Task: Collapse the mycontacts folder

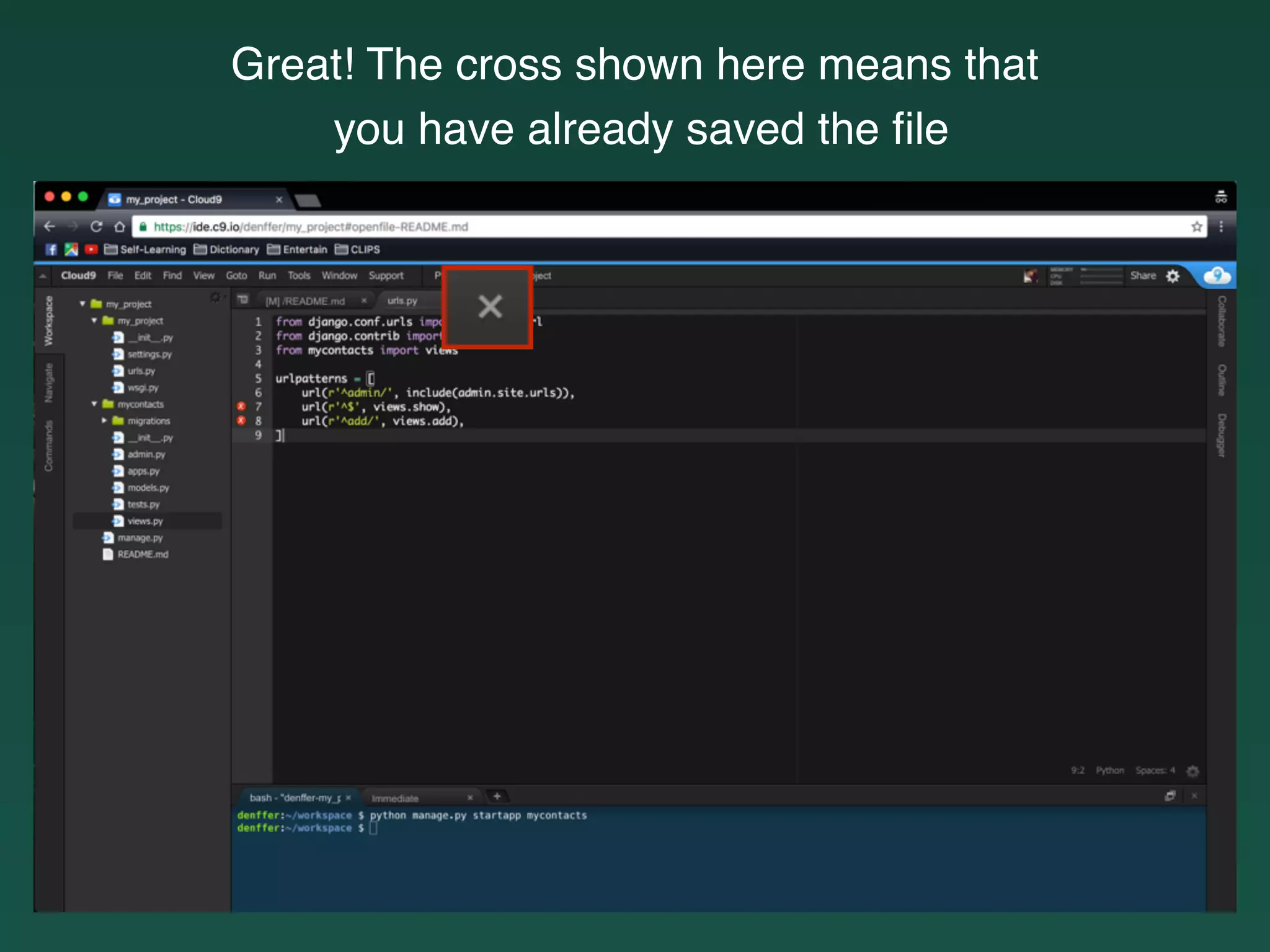Action: [x=94, y=404]
